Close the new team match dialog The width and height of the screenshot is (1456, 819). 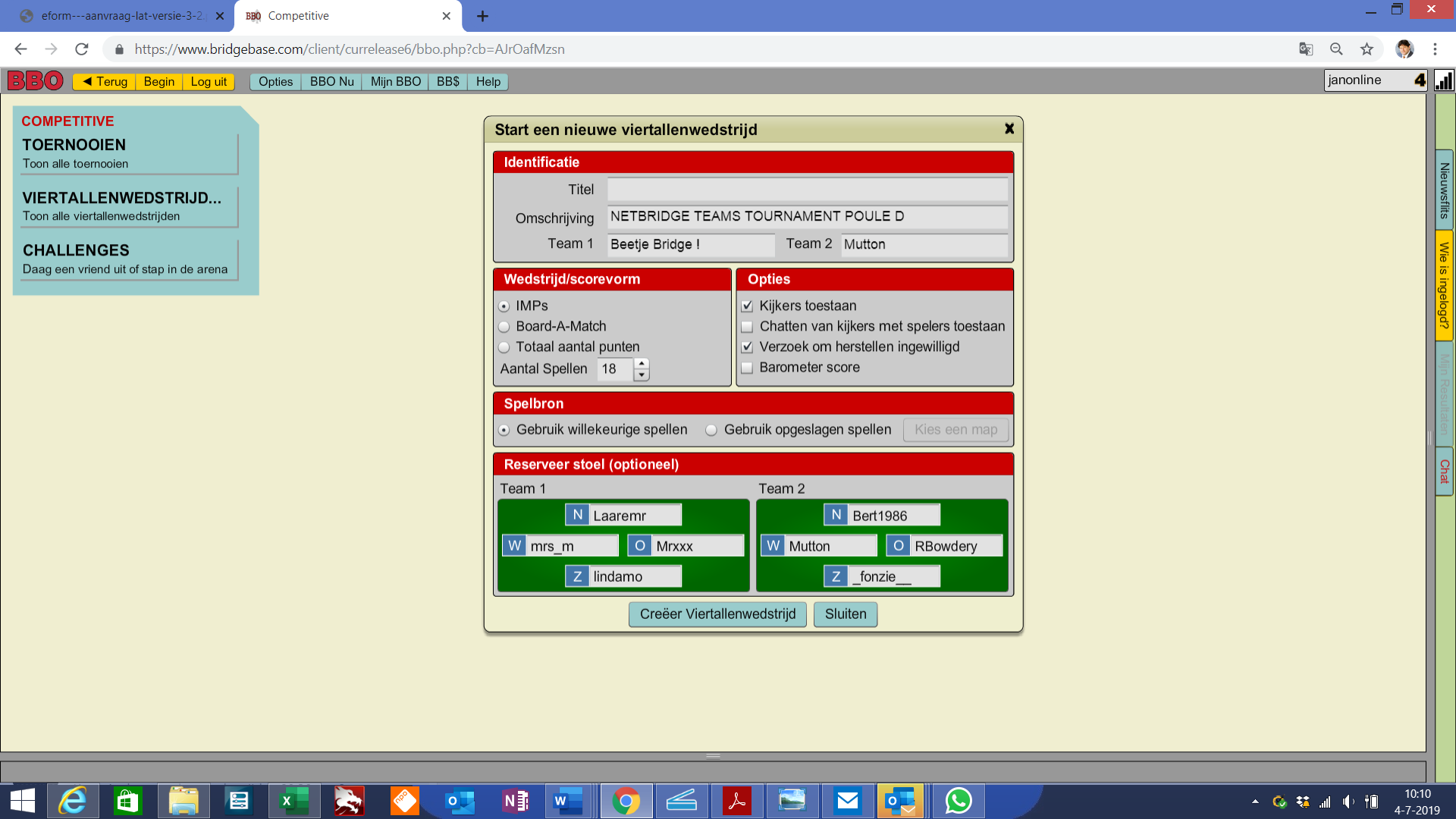tap(1009, 129)
